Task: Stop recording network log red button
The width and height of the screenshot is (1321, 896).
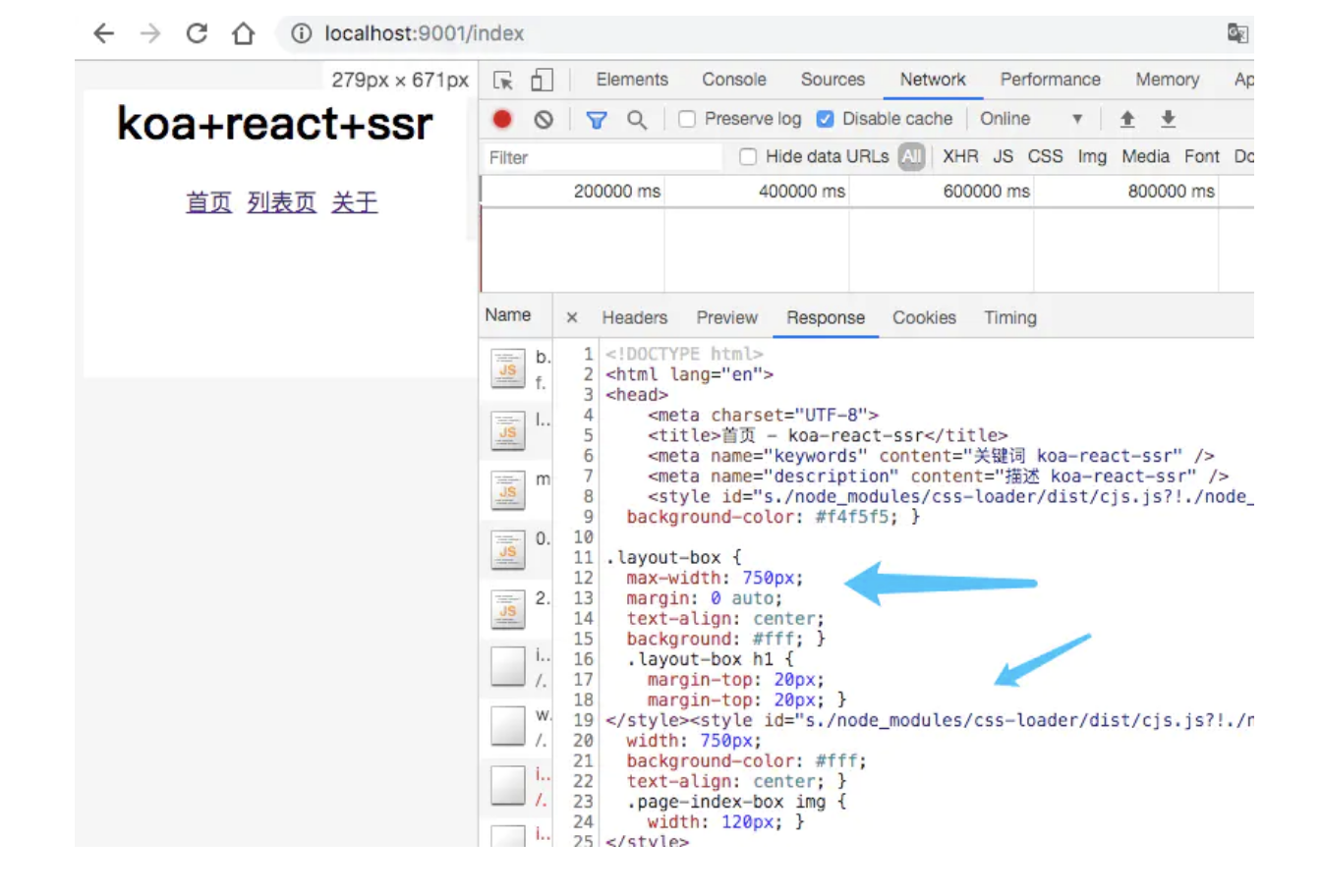Action: click(502, 119)
